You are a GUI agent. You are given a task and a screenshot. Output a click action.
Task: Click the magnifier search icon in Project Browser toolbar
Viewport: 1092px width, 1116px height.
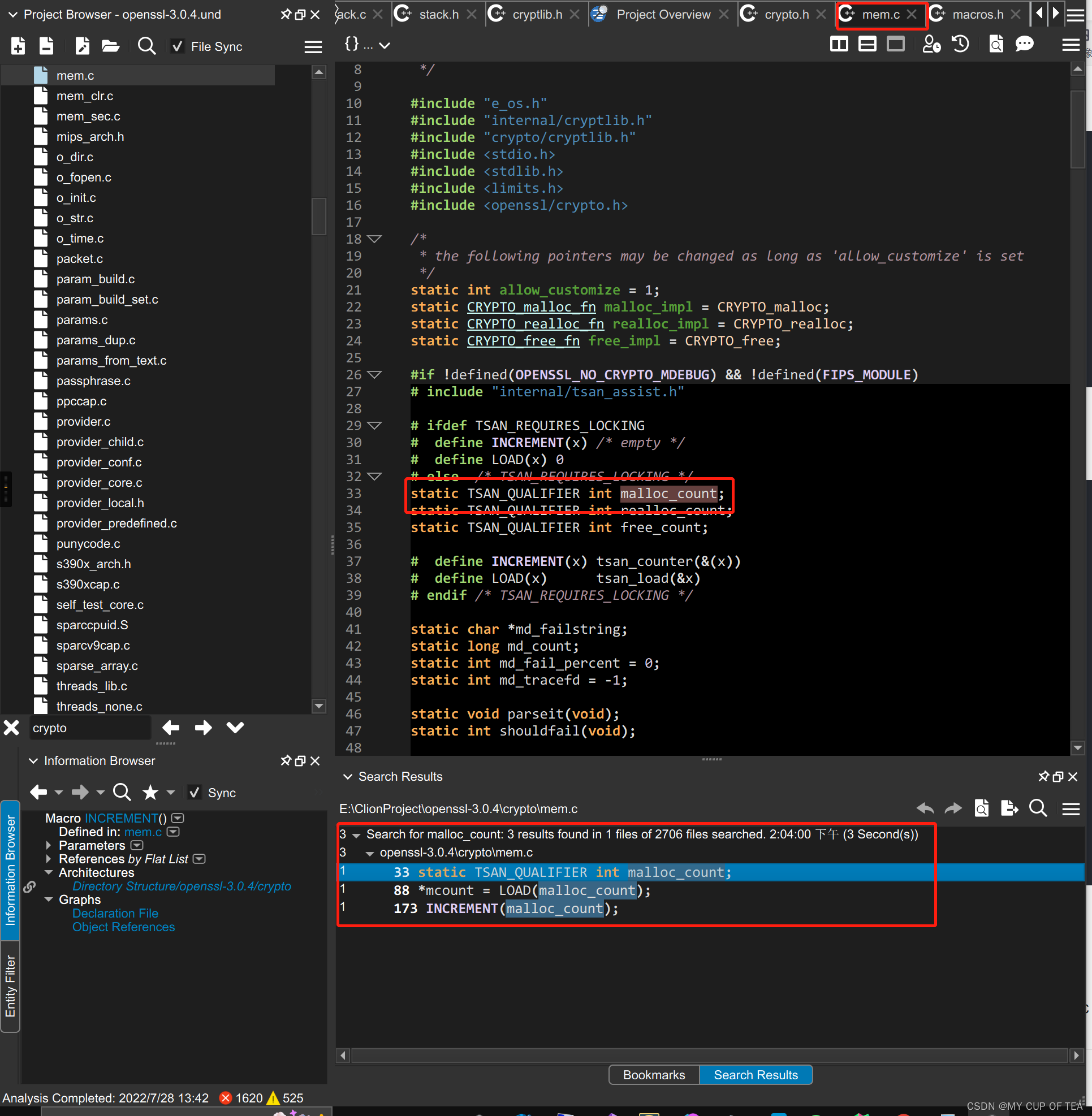click(147, 46)
